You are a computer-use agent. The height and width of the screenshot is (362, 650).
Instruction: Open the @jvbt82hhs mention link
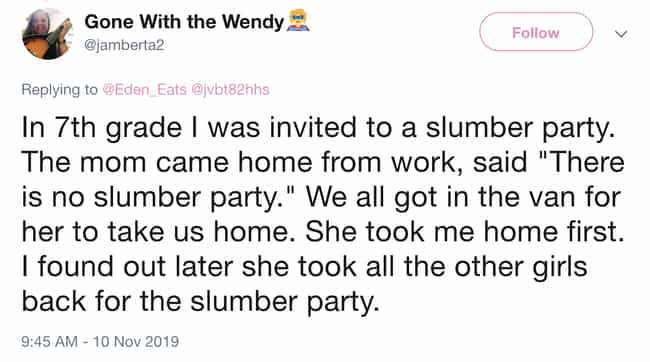point(230,90)
